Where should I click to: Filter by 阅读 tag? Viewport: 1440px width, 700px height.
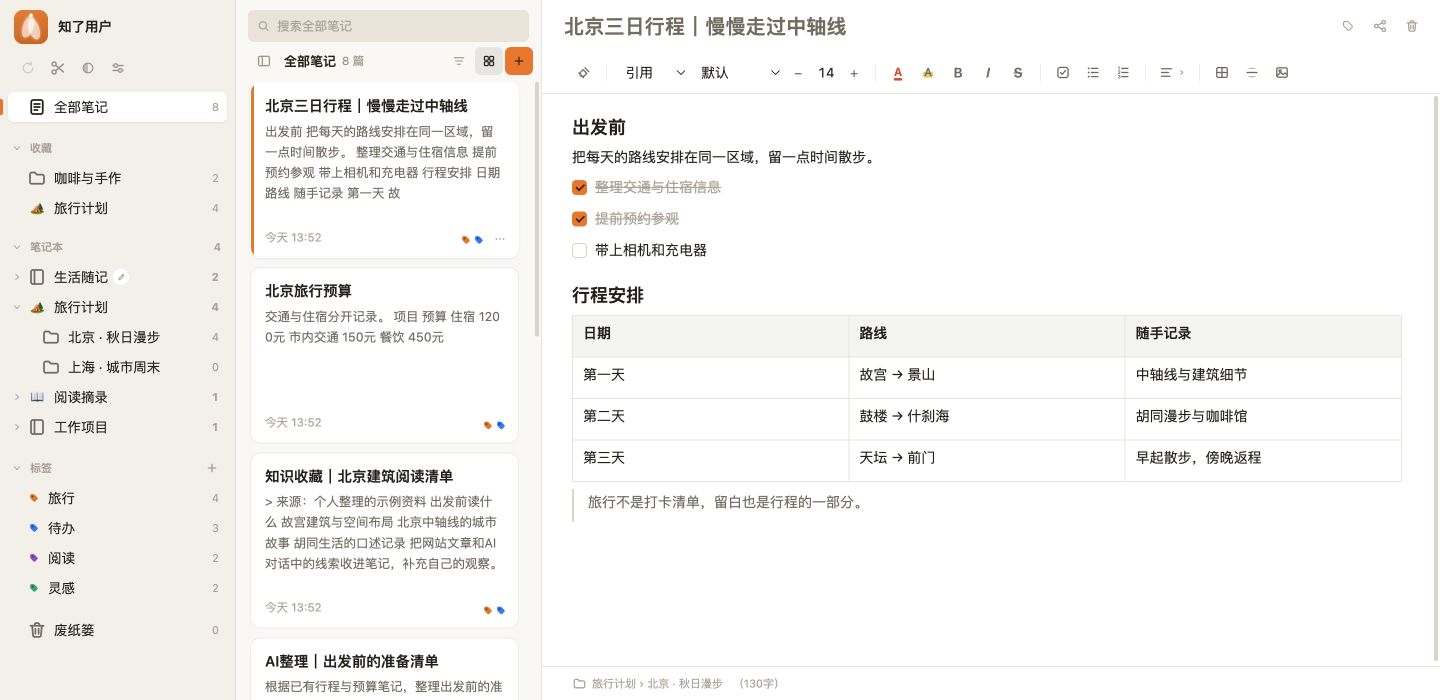coord(117,558)
